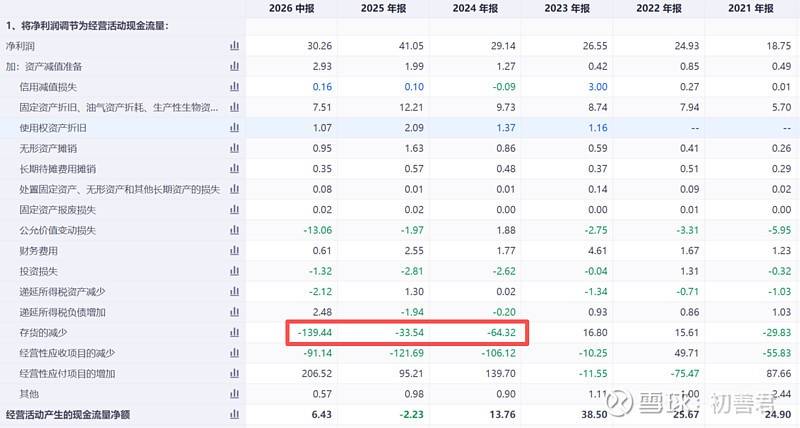
Task: Select the 2021 年报 column header
Action: pos(751,8)
